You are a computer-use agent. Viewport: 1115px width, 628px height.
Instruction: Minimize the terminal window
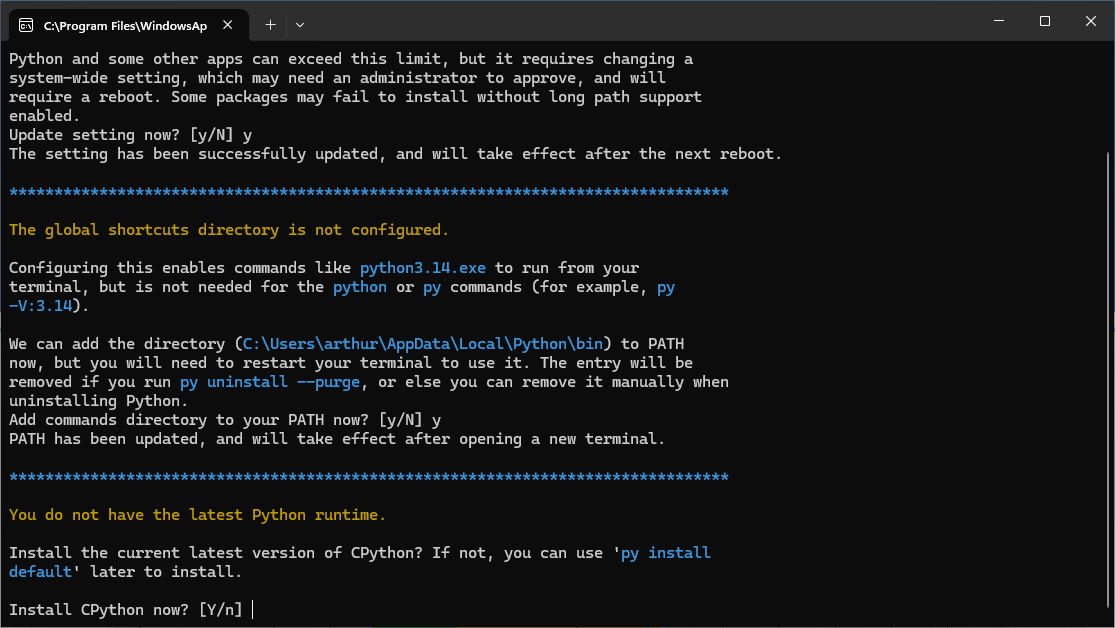[x=999, y=21]
